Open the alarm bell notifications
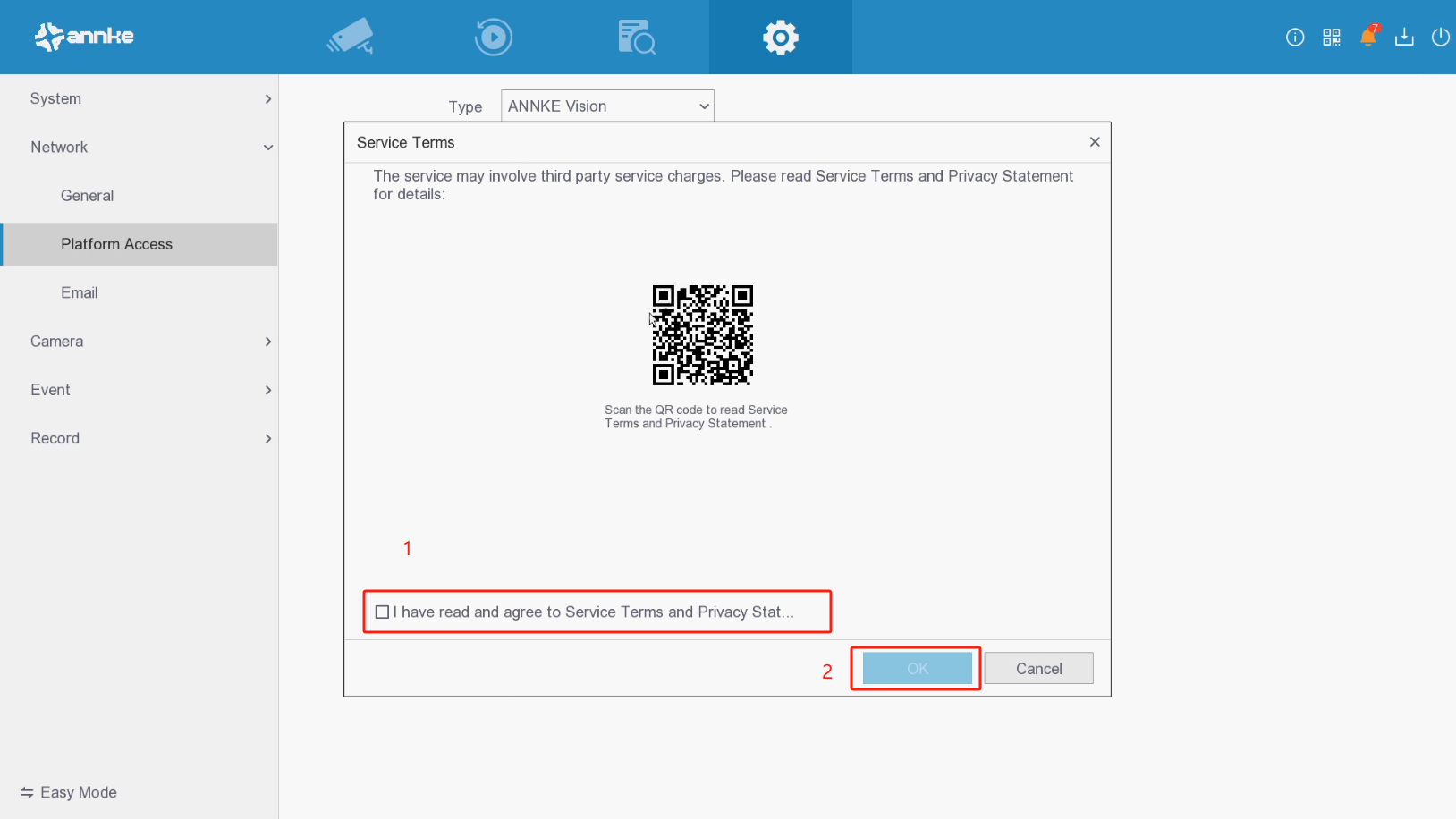Image resolution: width=1456 pixels, height=819 pixels. point(1368,36)
